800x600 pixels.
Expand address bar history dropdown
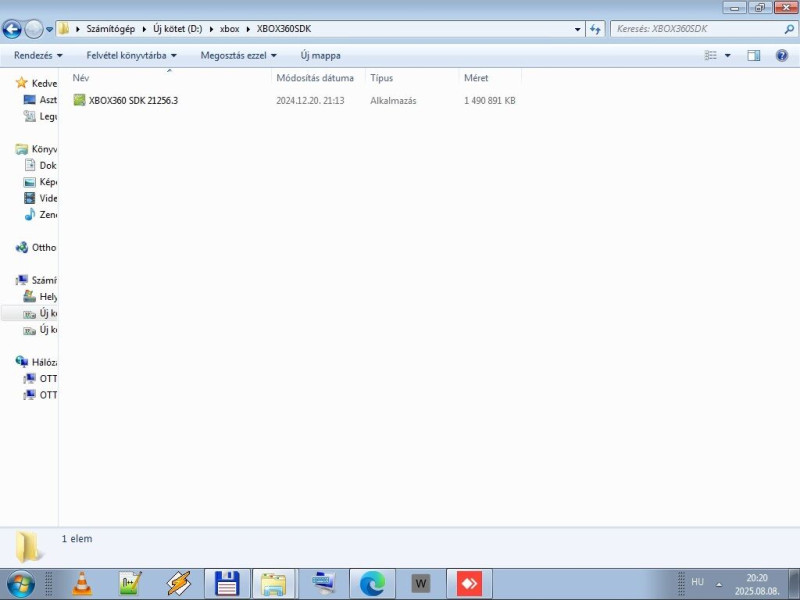578,30
